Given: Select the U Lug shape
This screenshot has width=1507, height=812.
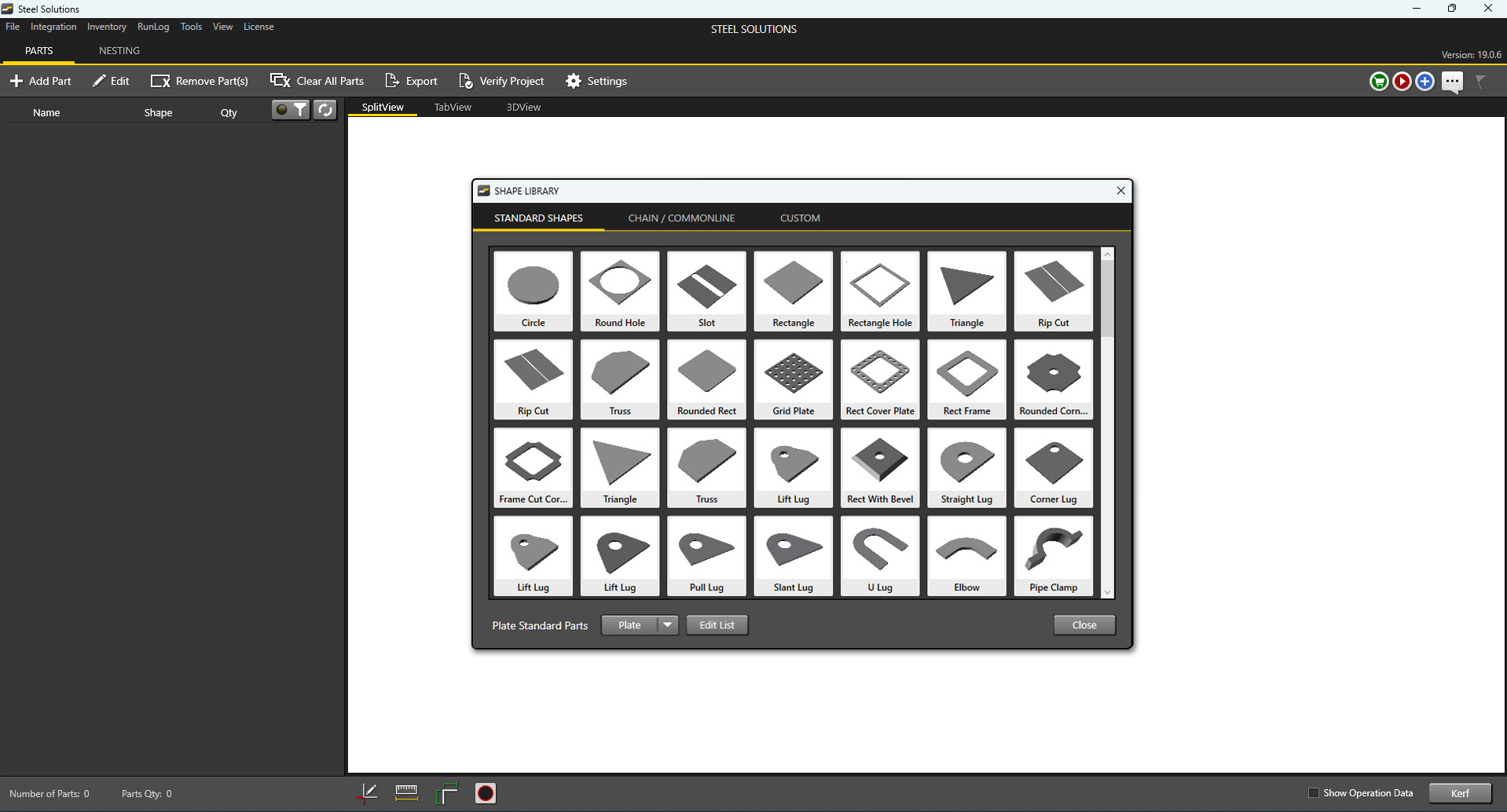Looking at the screenshot, I should 880,555.
